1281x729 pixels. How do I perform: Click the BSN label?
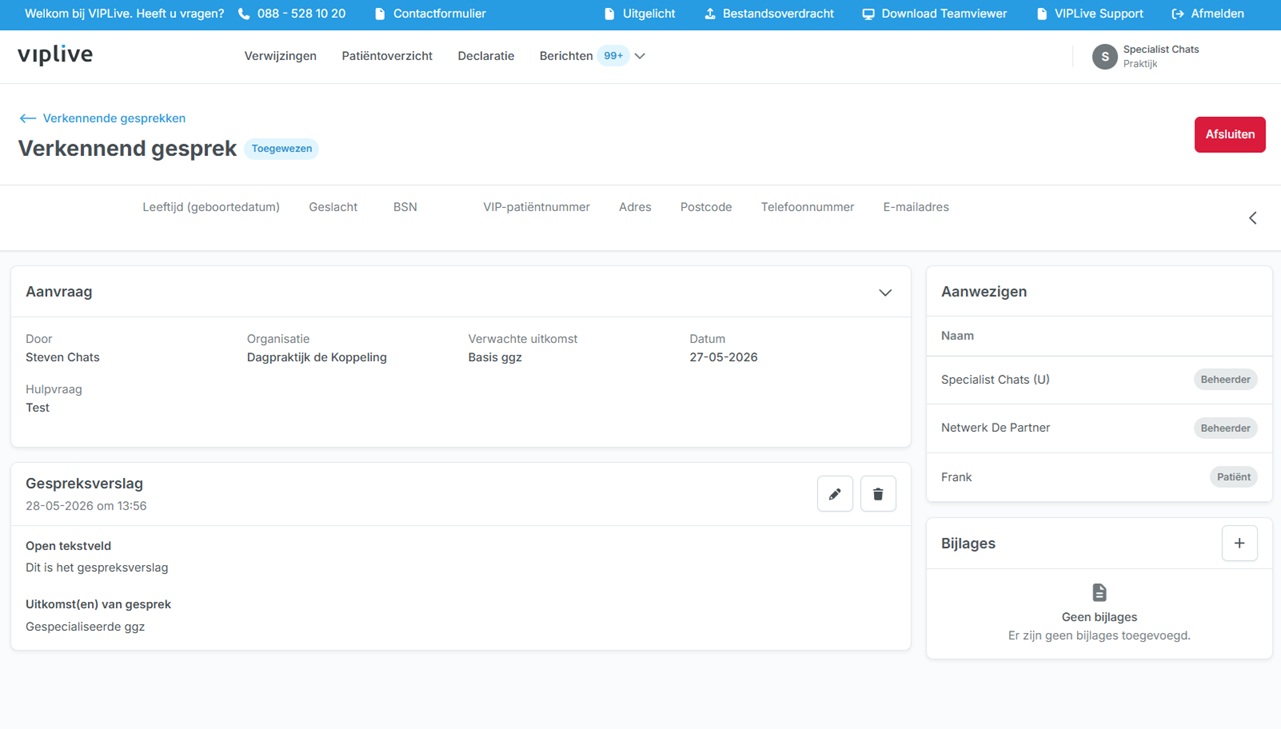click(405, 207)
